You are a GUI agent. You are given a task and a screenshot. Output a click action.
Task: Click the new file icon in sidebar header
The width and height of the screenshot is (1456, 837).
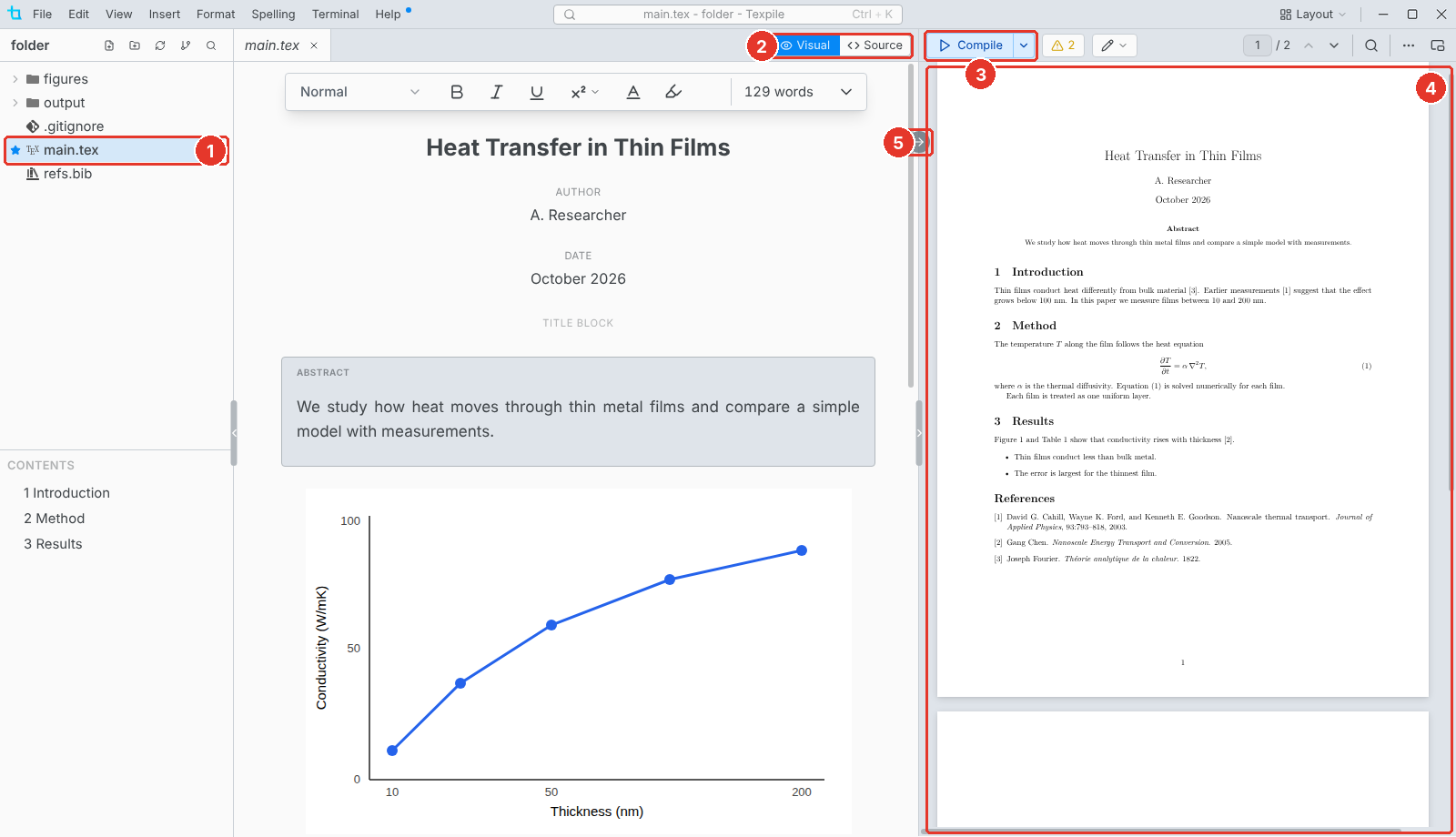pos(109,45)
